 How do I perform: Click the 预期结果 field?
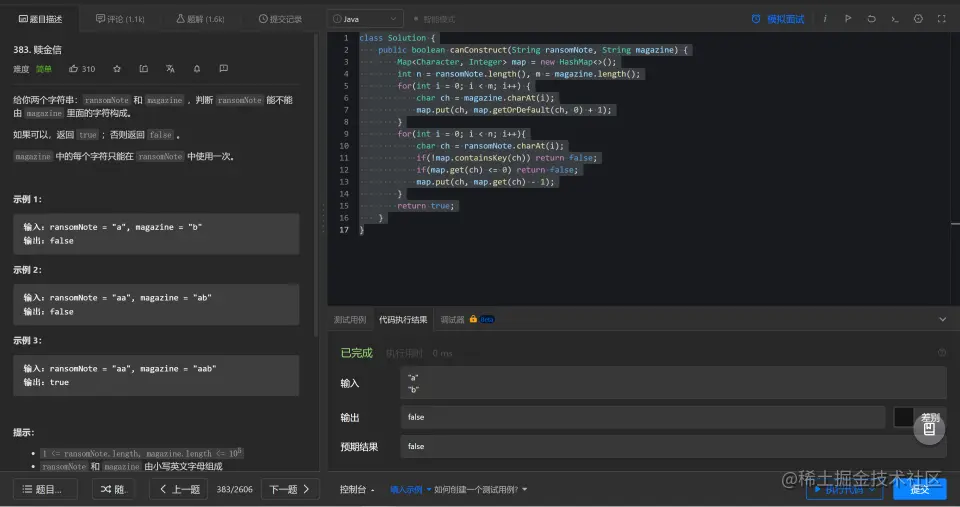[673, 446]
